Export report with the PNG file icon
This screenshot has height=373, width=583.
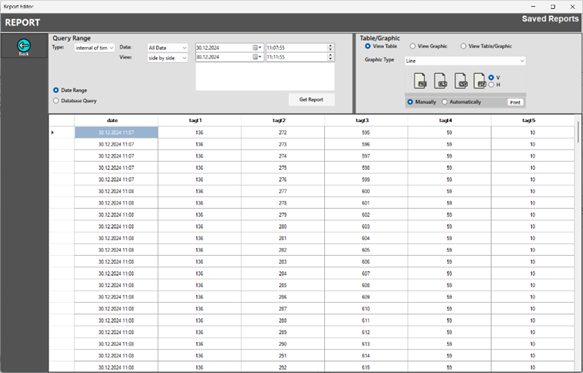coord(420,81)
